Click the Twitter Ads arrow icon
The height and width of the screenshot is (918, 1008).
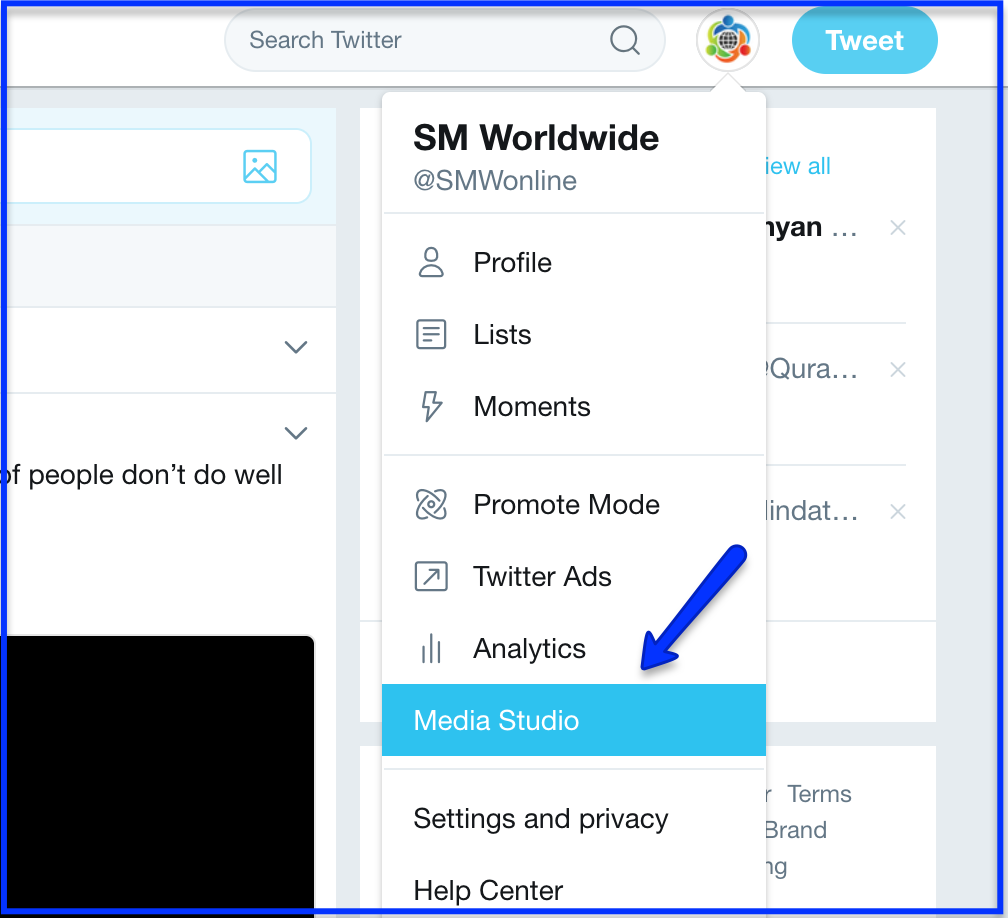[x=431, y=576]
